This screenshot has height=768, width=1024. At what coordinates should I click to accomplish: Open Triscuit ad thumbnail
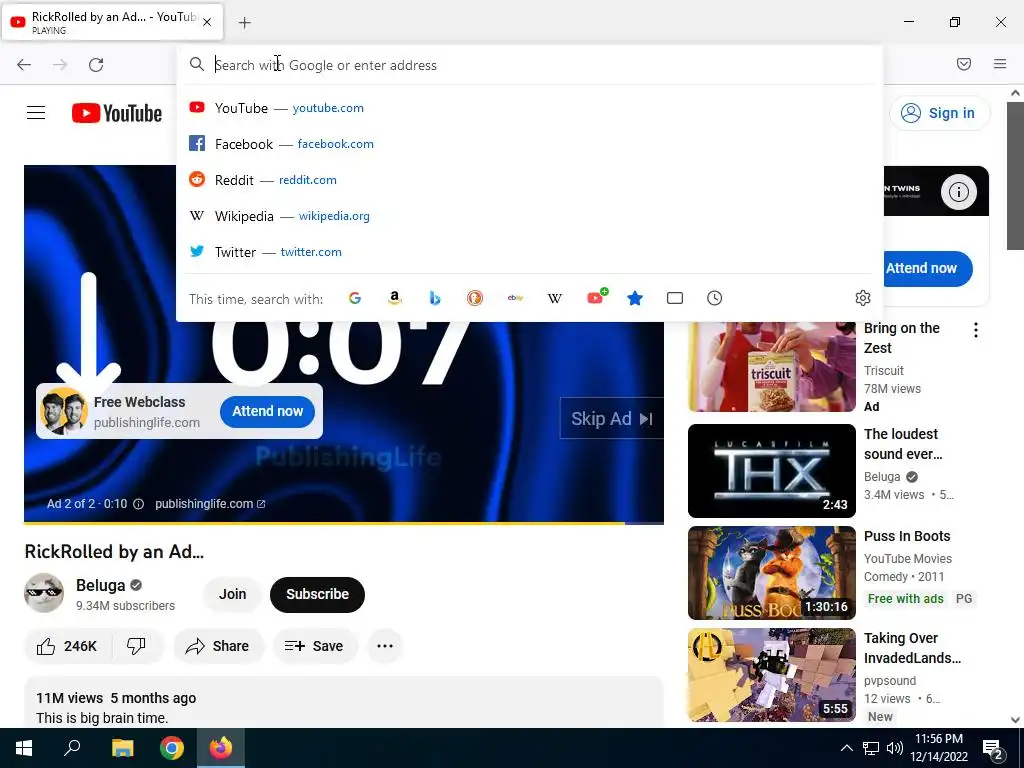tap(772, 366)
